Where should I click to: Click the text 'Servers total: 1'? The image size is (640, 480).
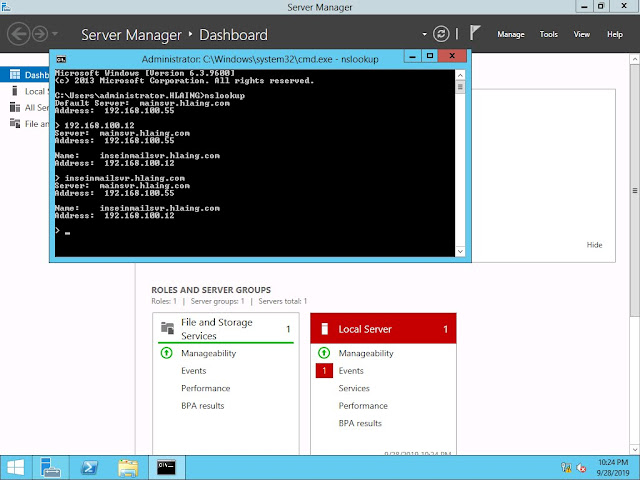(x=282, y=301)
